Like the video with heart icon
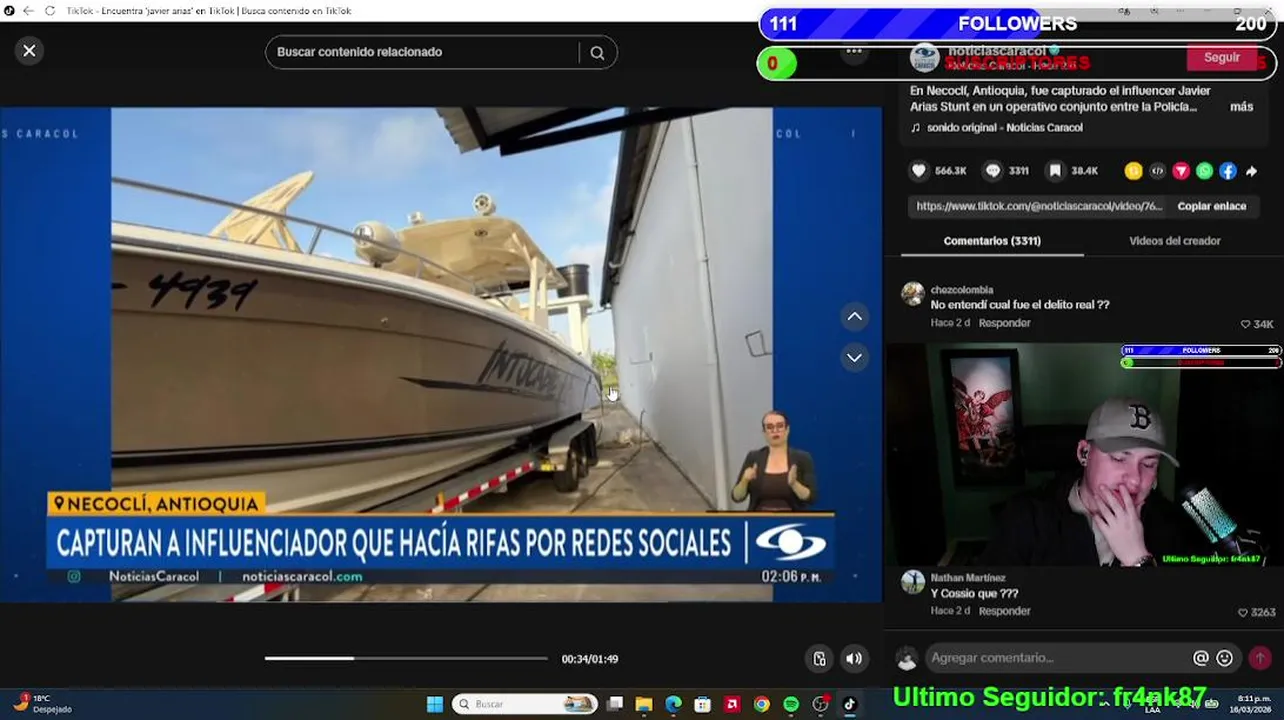Viewport: 1284px width, 720px height. point(918,171)
